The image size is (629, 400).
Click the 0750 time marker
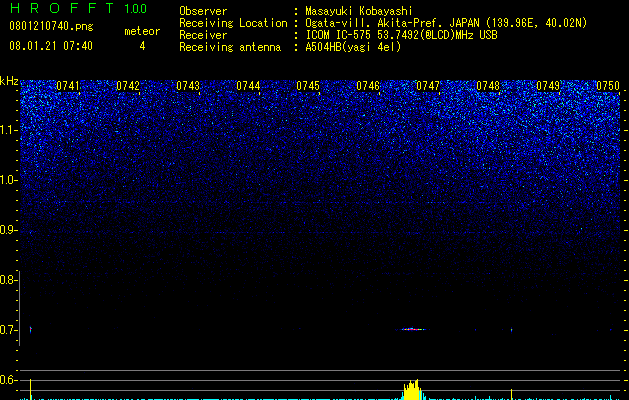coord(608,86)
